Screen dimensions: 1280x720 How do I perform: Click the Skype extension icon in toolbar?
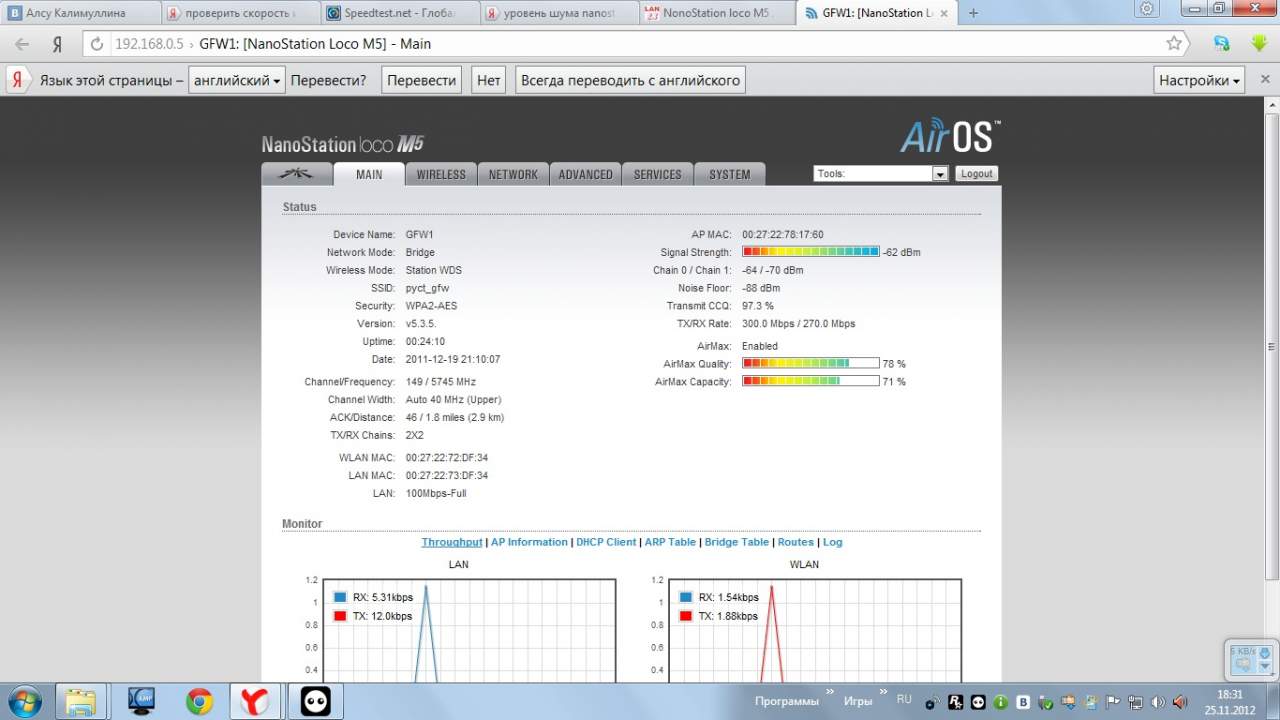click(1222, 44)
